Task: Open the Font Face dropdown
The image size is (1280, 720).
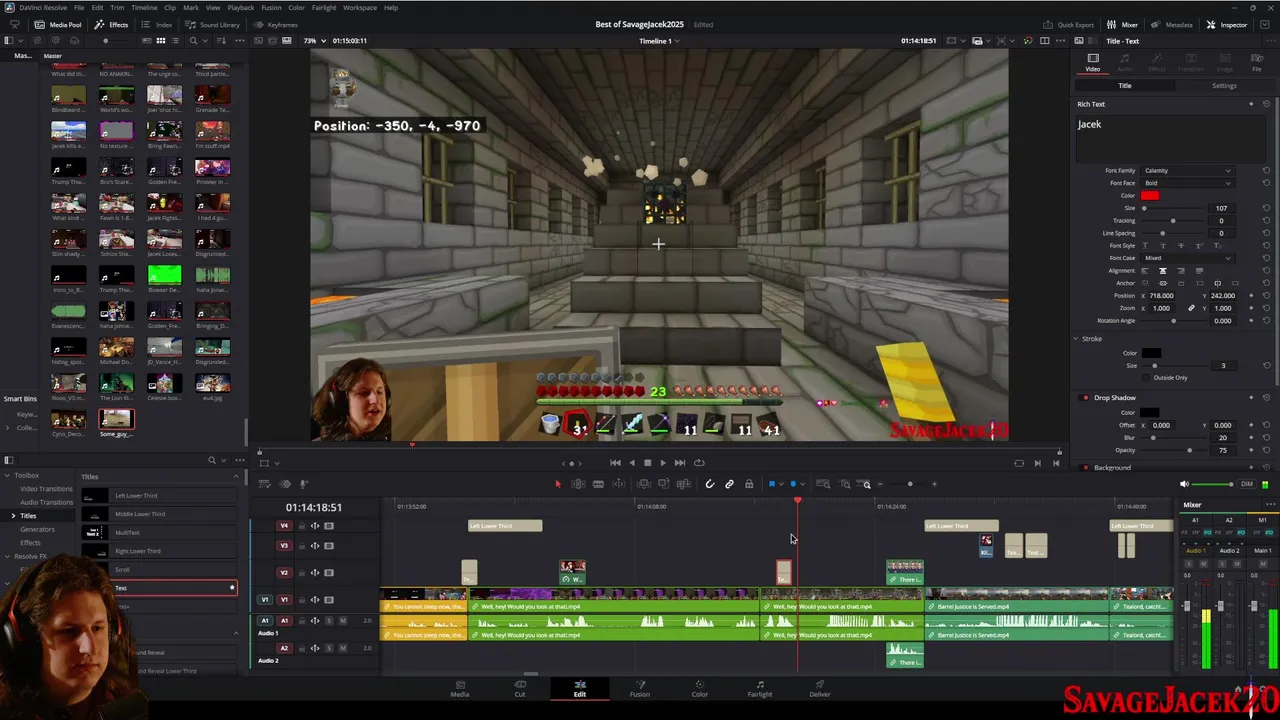Action: click(1187, 183)
